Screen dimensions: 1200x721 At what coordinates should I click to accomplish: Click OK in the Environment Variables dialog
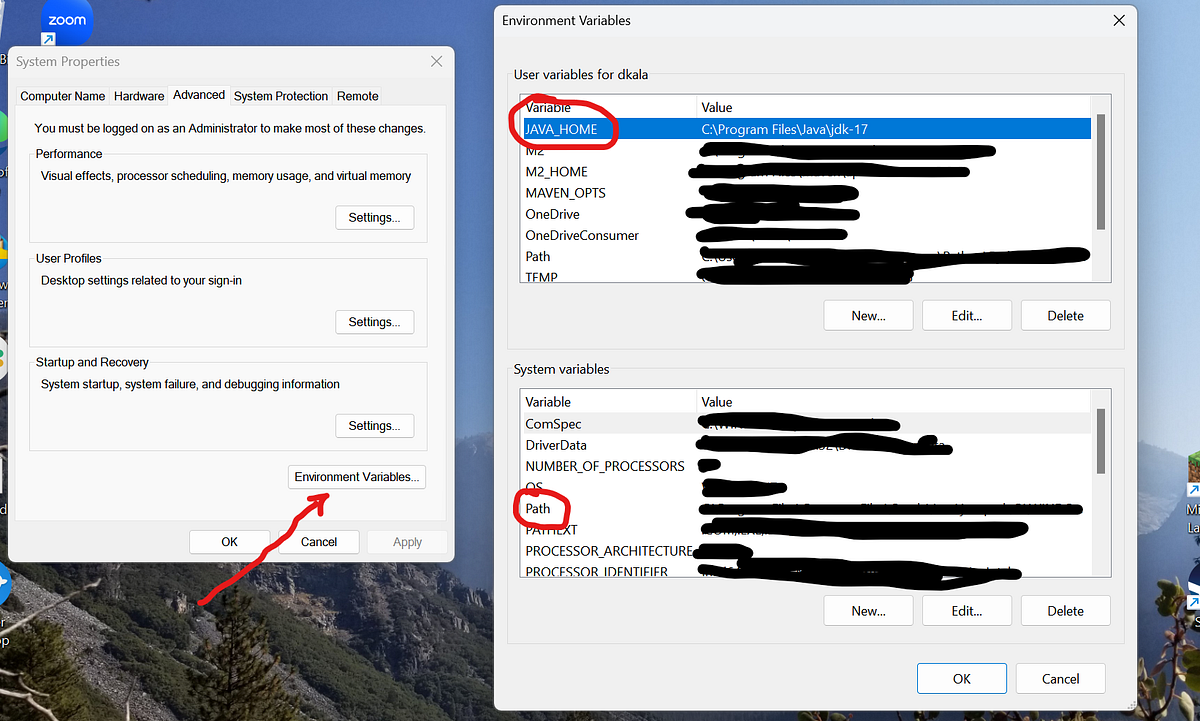[961, 678]
